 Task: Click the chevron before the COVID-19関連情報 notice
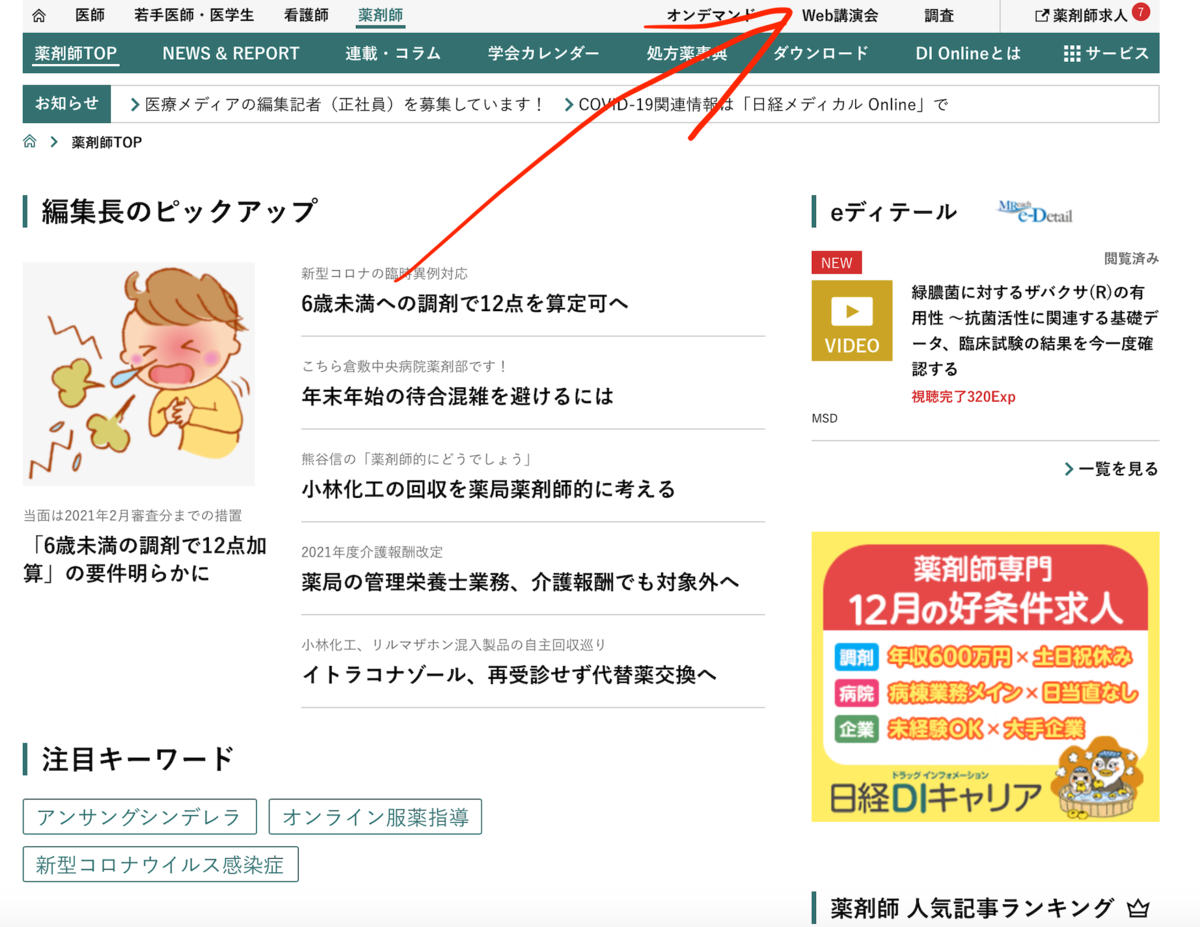pos(569,104)
